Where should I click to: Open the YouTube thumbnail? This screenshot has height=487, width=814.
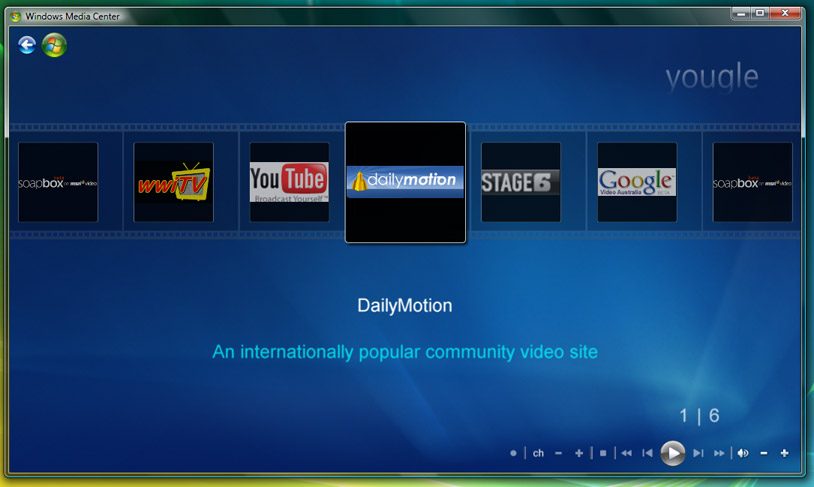pyautogui.click(x=289, y=182)
